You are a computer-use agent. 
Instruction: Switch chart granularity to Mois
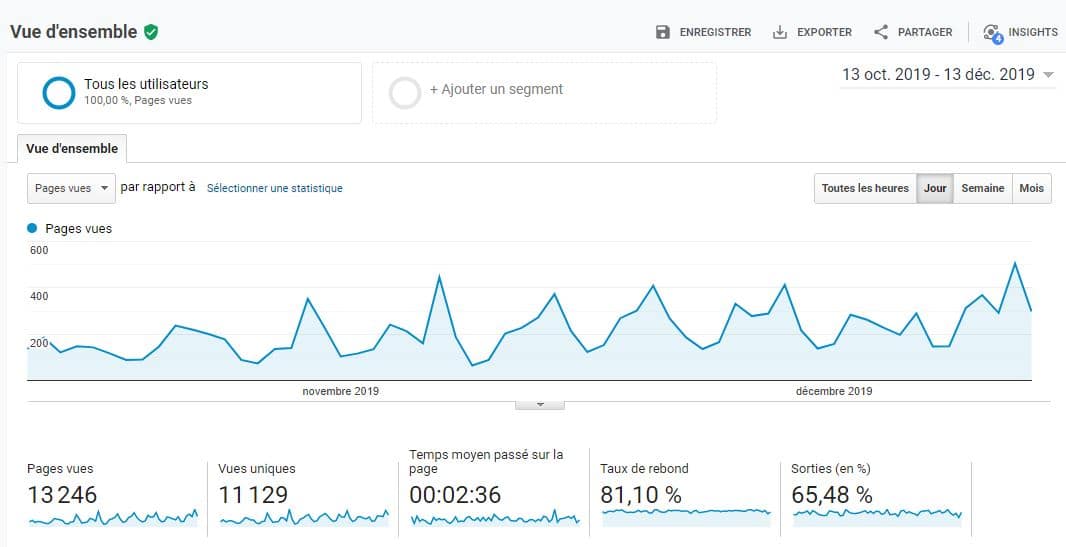[x=1031, y=188]
